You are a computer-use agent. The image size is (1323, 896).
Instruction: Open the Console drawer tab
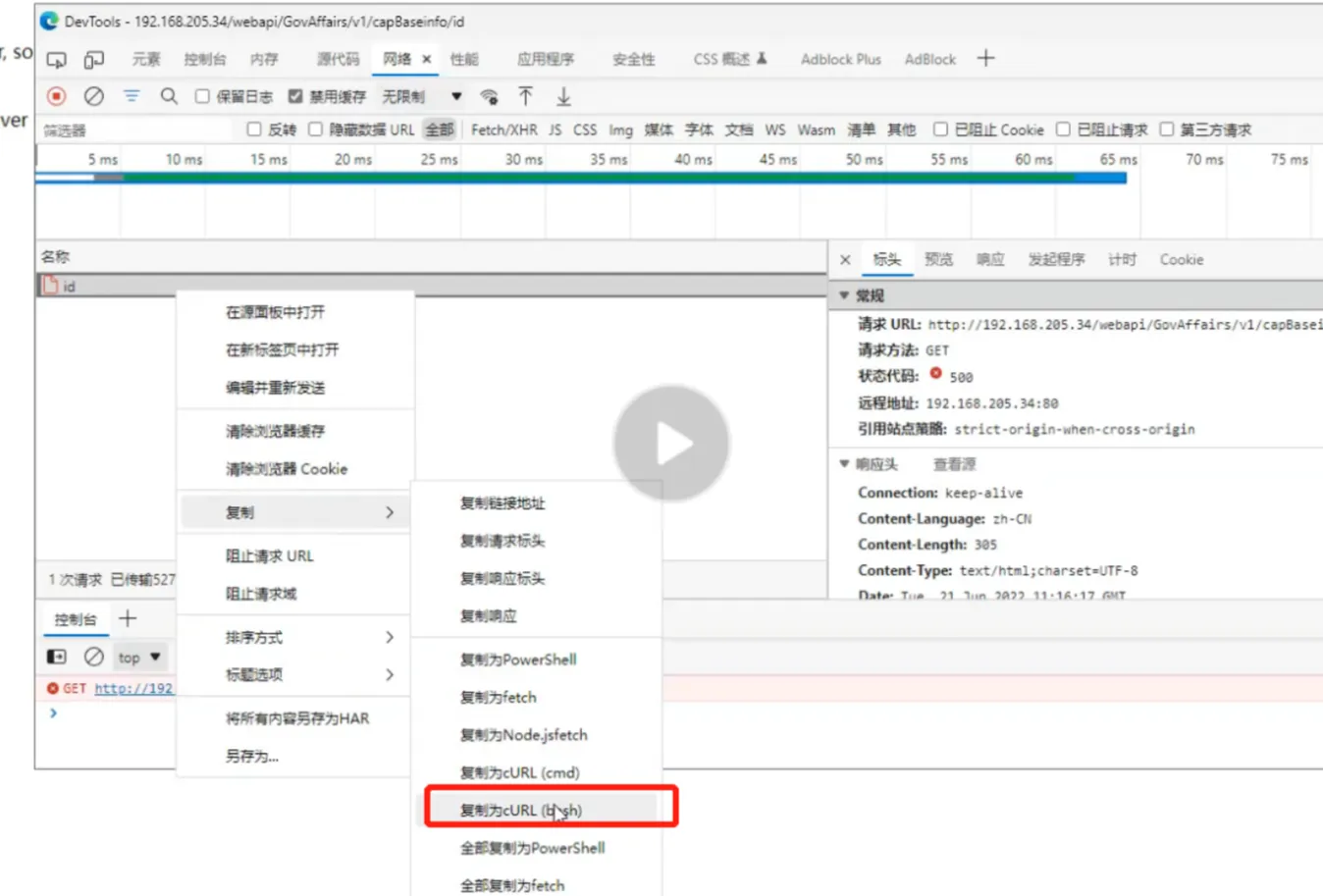pos(76,619)
